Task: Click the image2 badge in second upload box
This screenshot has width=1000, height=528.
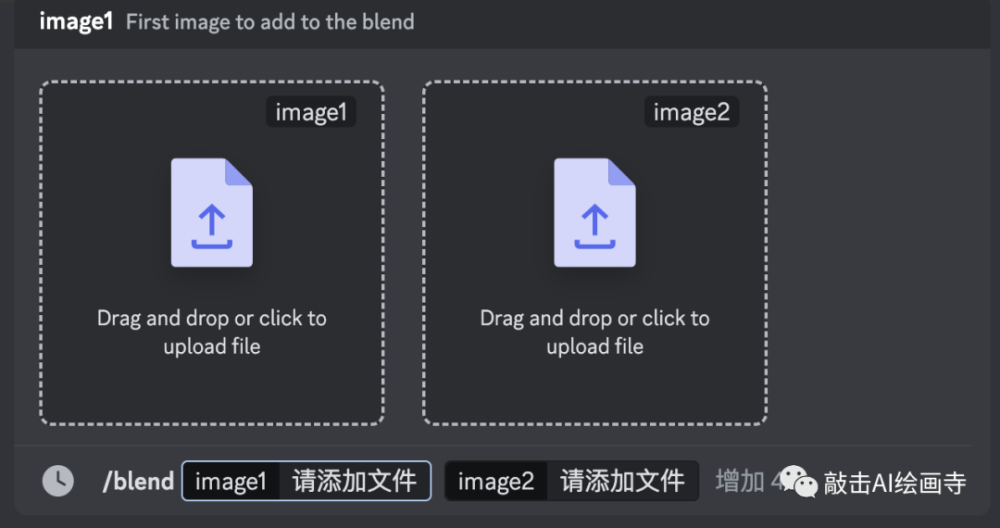Action: pyautogui.click(x=691, y=112)
